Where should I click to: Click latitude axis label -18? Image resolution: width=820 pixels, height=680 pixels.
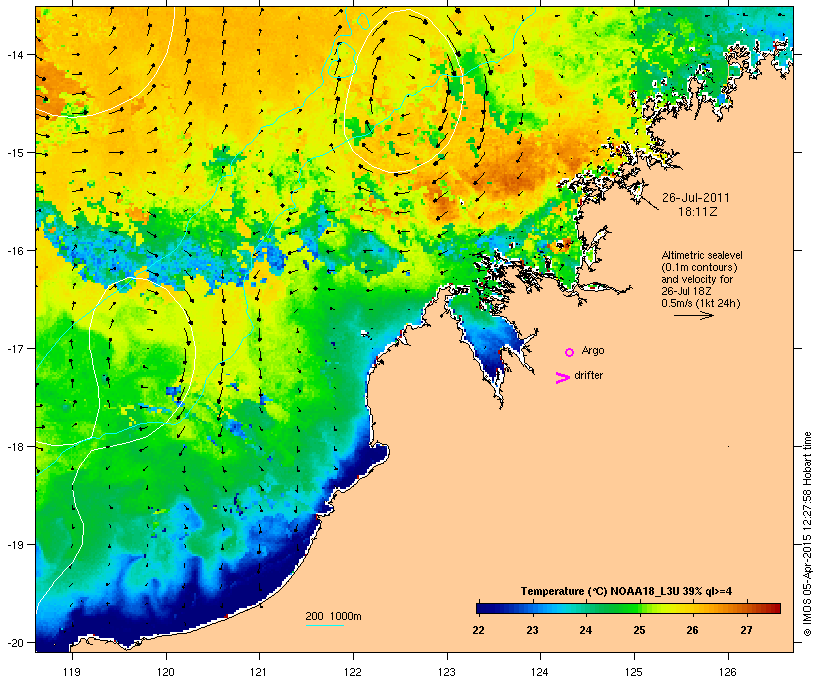(14, 447)
